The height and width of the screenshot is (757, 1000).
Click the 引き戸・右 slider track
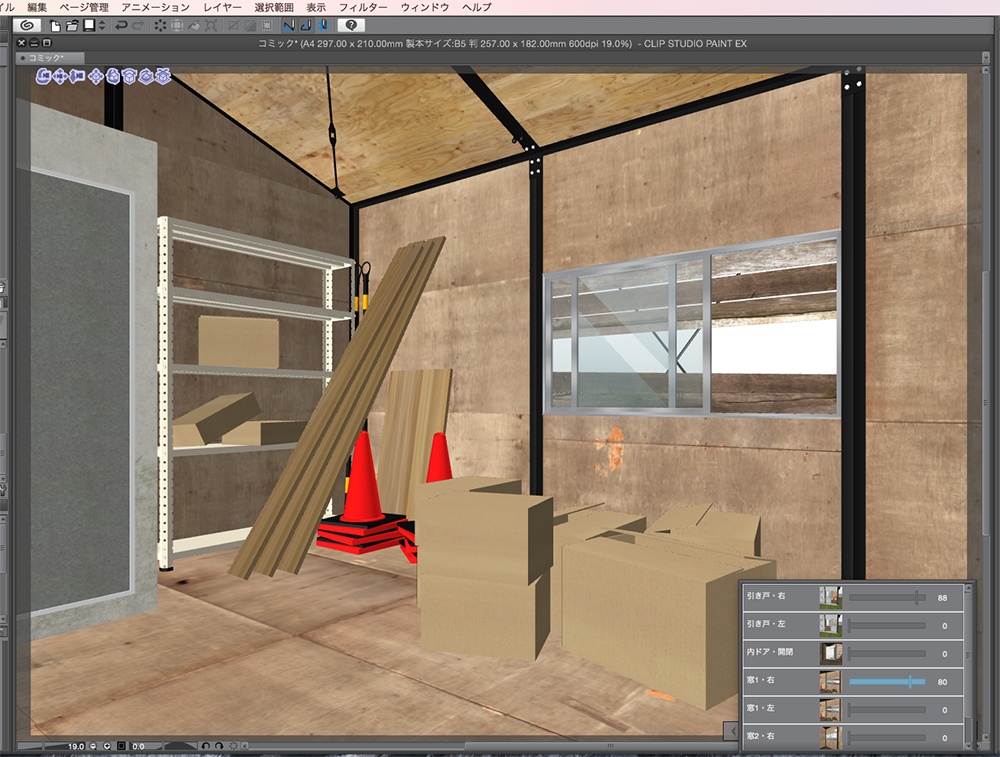887,598
